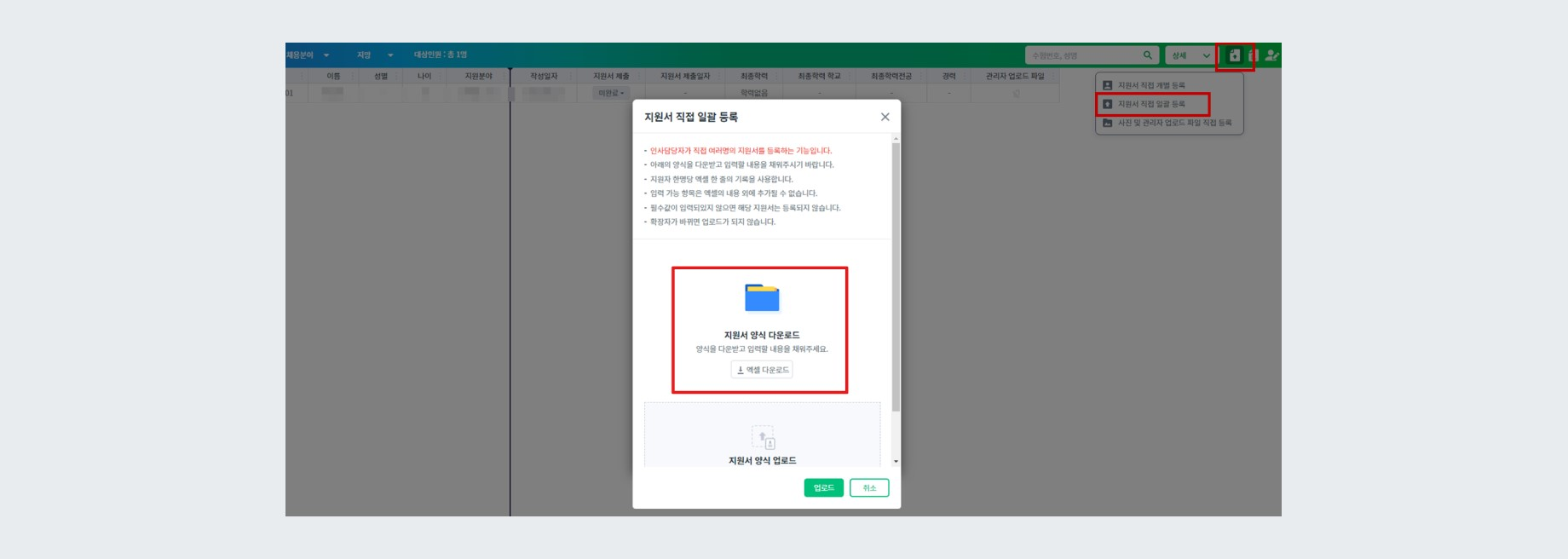Click the 나이 column header
This screenshot has width=1568, height=559.
(424, 76)
